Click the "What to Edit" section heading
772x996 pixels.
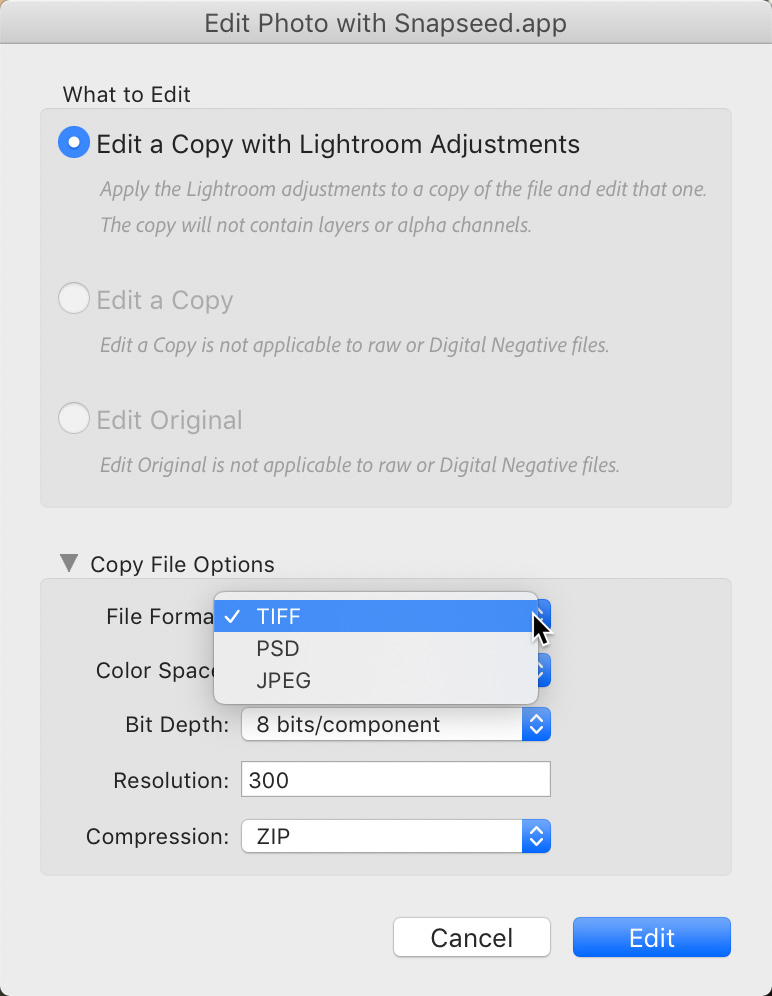point(127,95)
